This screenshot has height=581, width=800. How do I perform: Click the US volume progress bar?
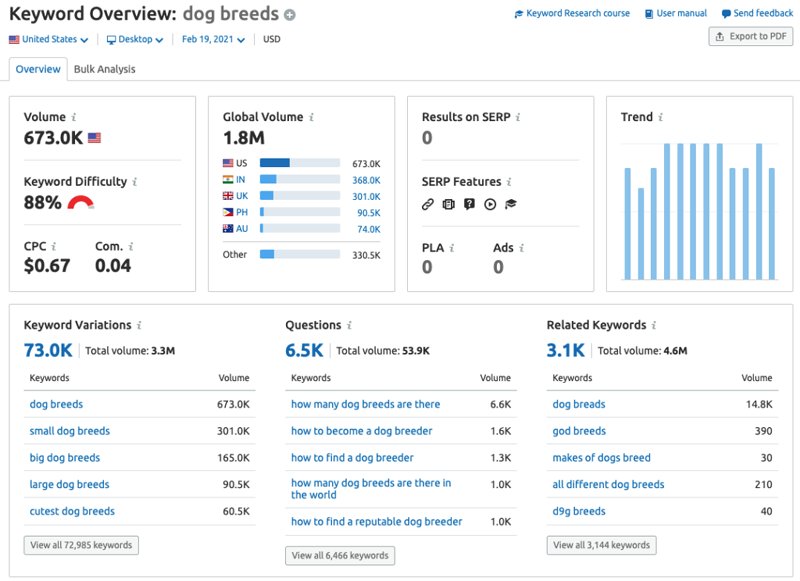[x=300, y=163]
